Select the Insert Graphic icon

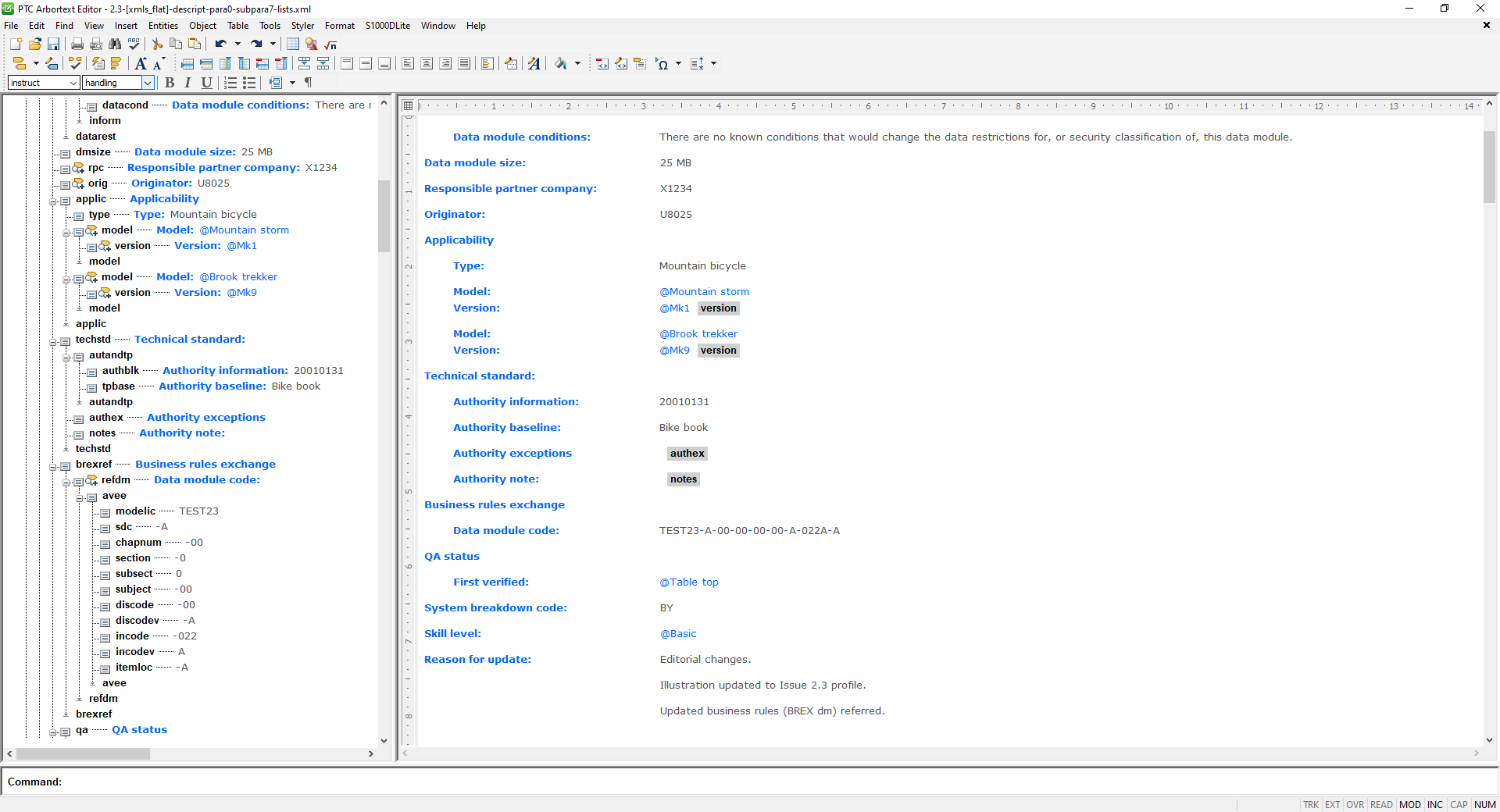(311, 45)
